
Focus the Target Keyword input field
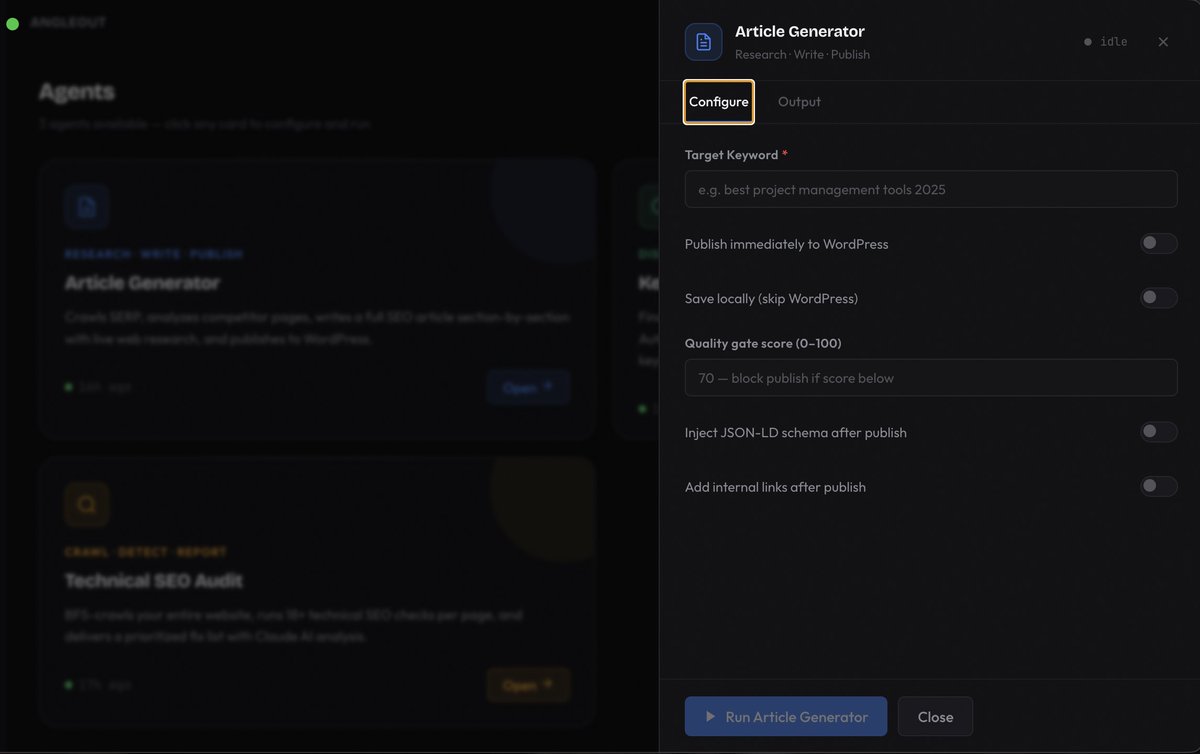(931, 189)
